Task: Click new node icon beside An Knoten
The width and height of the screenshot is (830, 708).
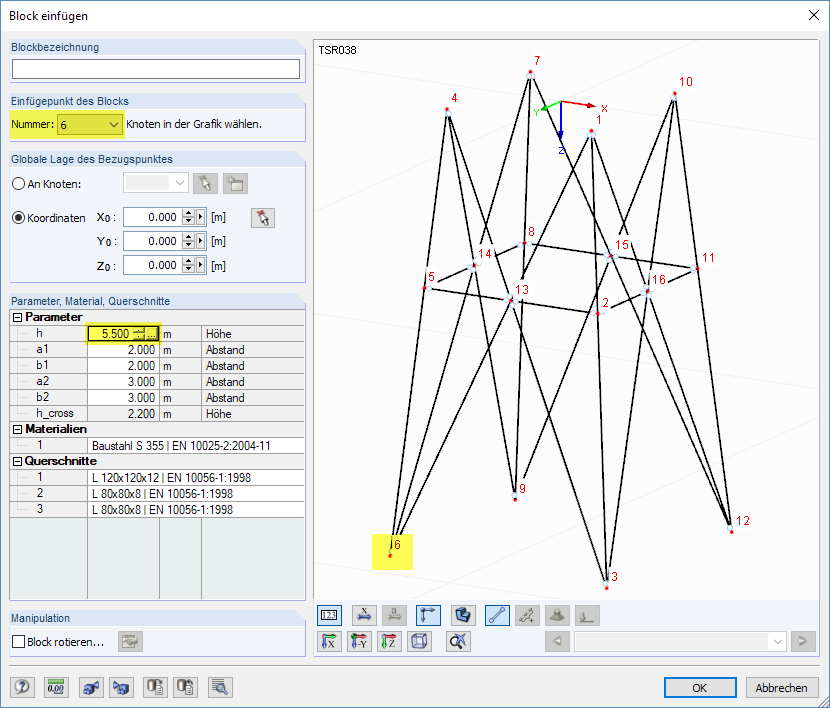Action: (236, 184)
